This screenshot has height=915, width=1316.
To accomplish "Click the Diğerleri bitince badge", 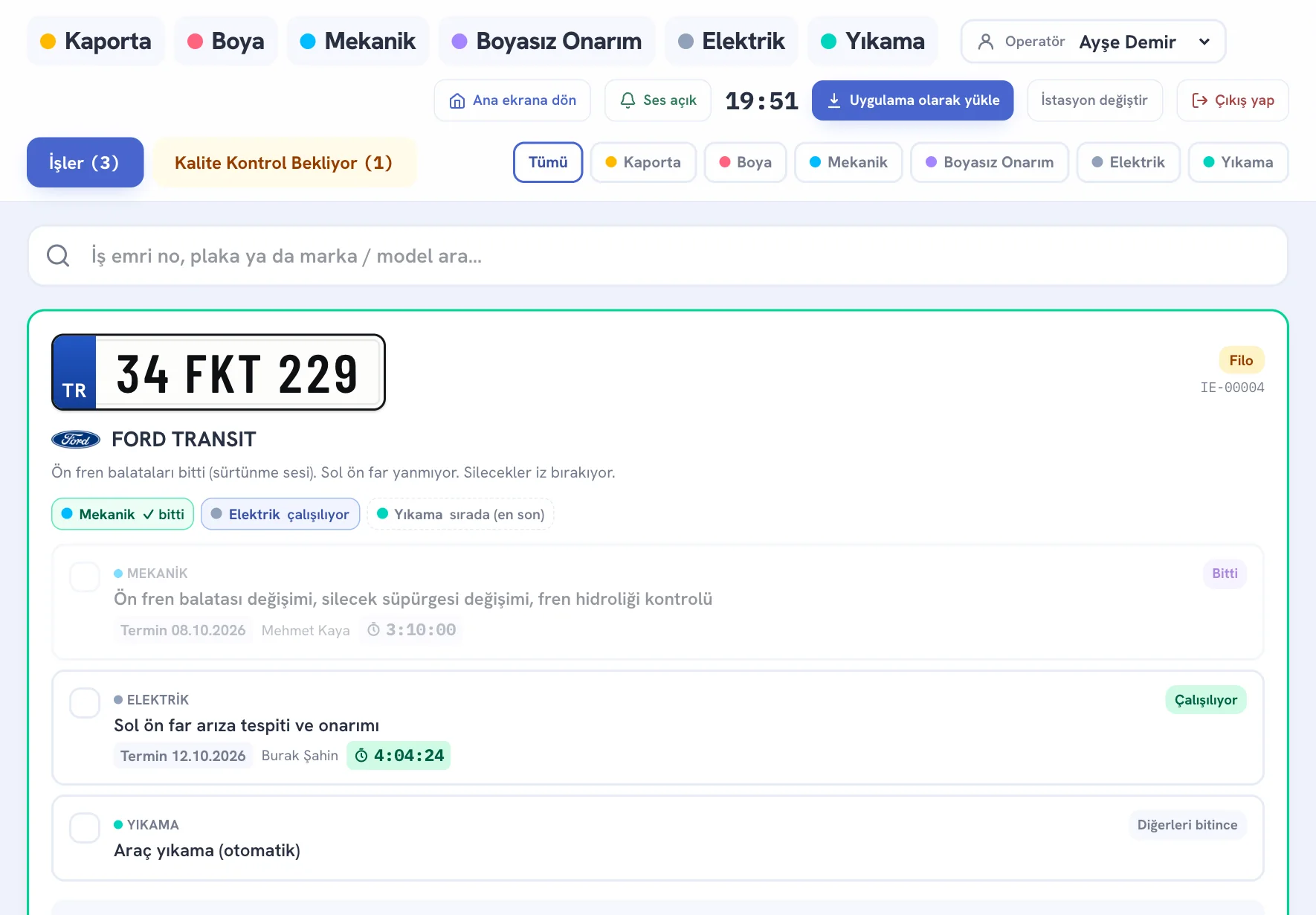I will (1187, 825).
